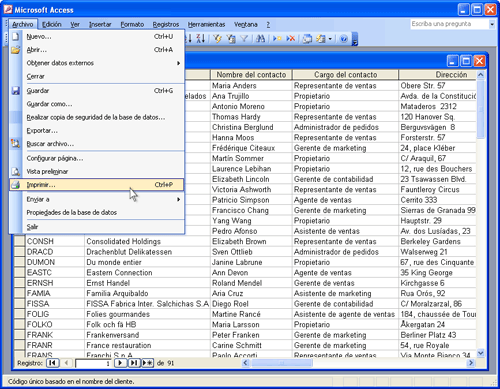The height and width of the screenshot is (389, 500).
Task: Click the horizontal scrollbar left arrow
Action: pos(246,363)
